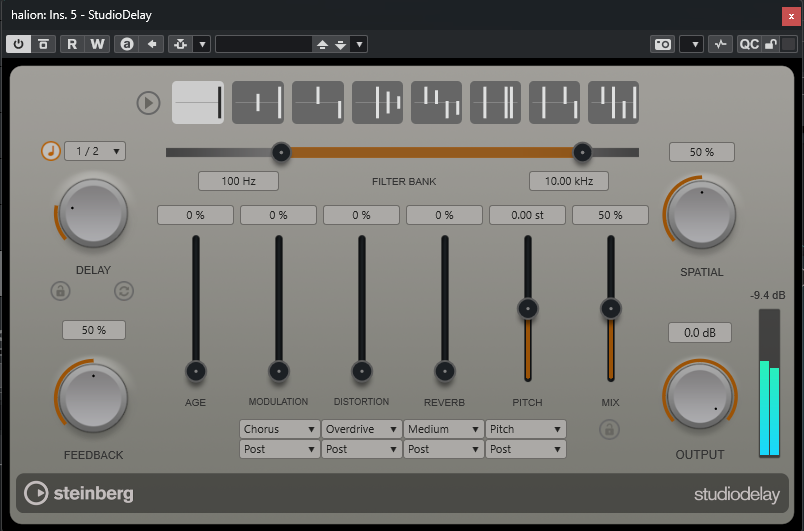The width and height of the screenshot is (804, 531).
Task: Click the Steinberg logo
Action: [79, 493]
